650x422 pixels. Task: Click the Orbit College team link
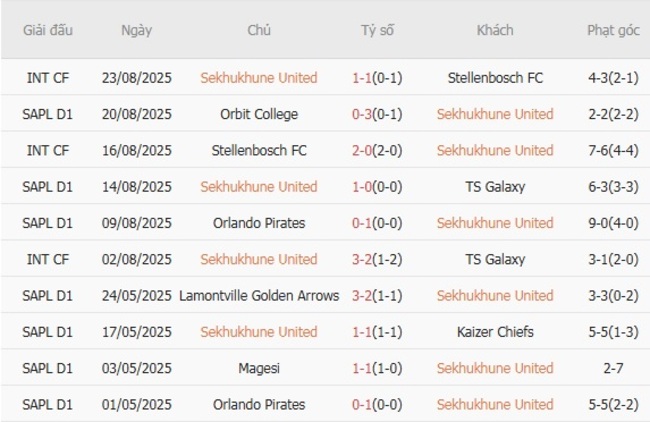[x=258, y=114]
